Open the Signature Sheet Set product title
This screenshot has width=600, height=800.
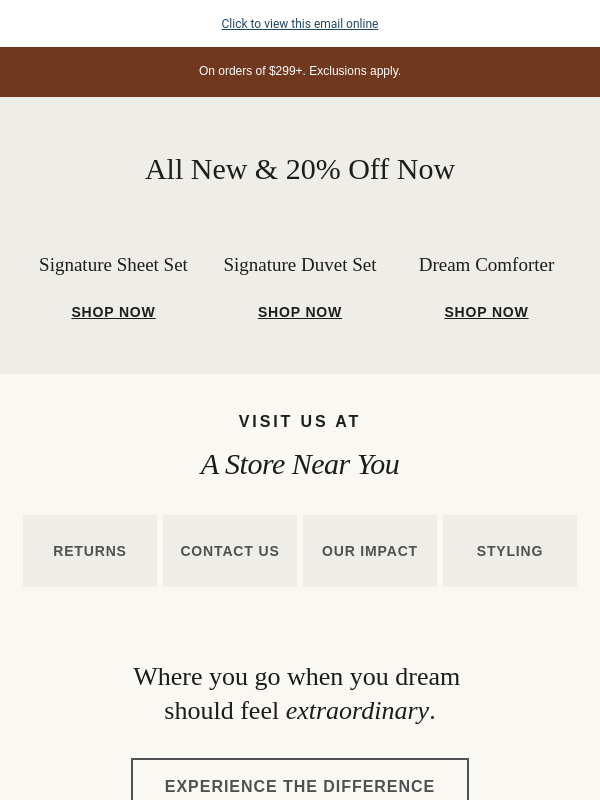[113, 265]
